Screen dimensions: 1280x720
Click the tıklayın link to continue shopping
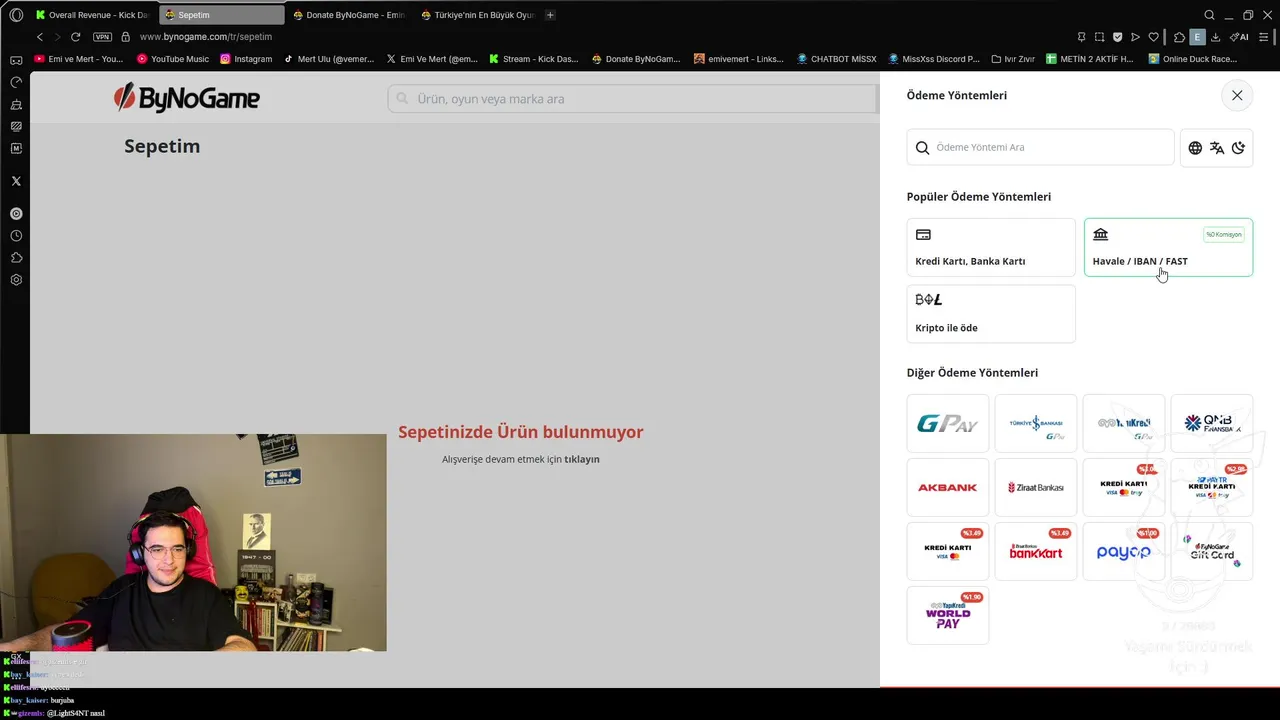pos(582,459)
